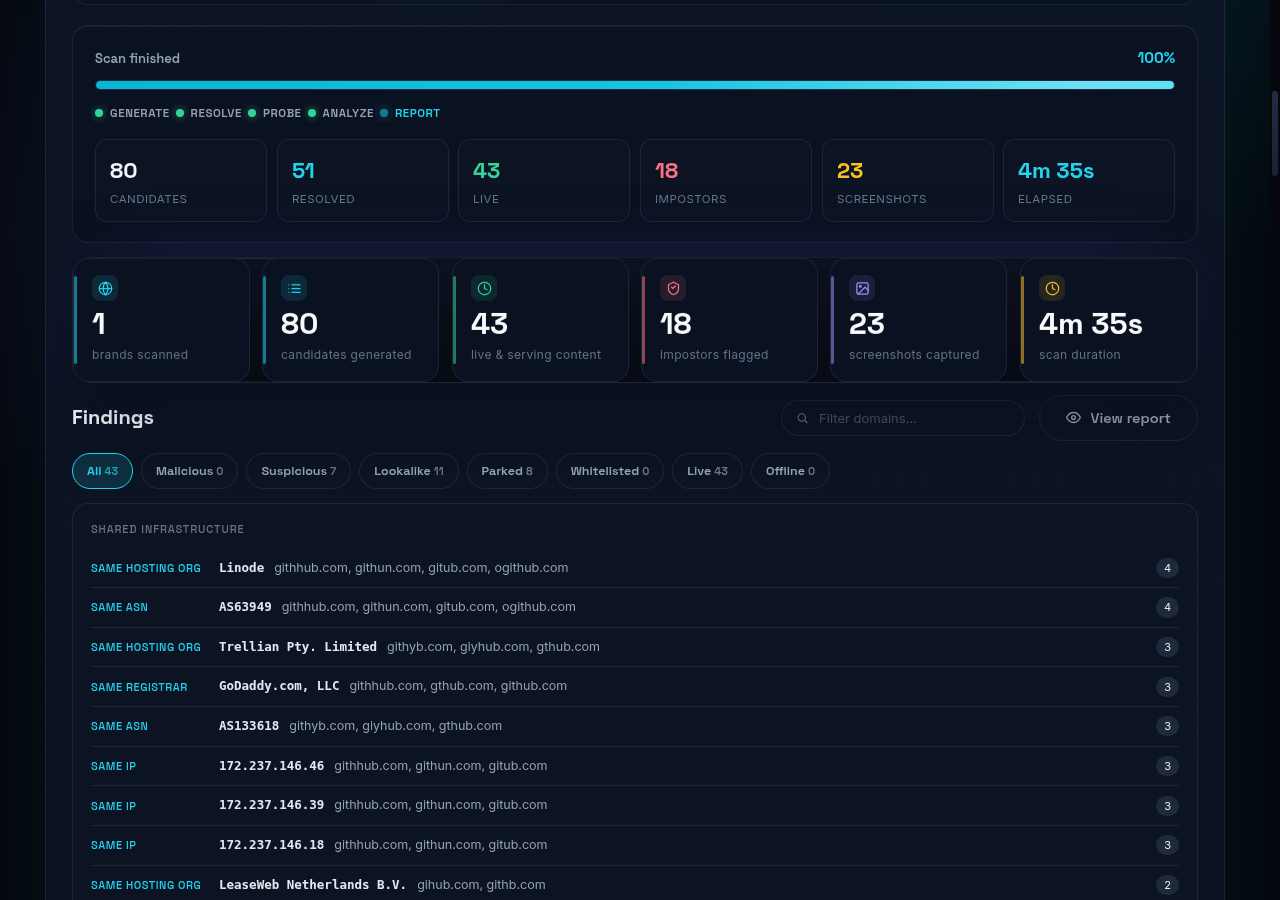Click the 1 brands scanned card

(x=161, y=320)
